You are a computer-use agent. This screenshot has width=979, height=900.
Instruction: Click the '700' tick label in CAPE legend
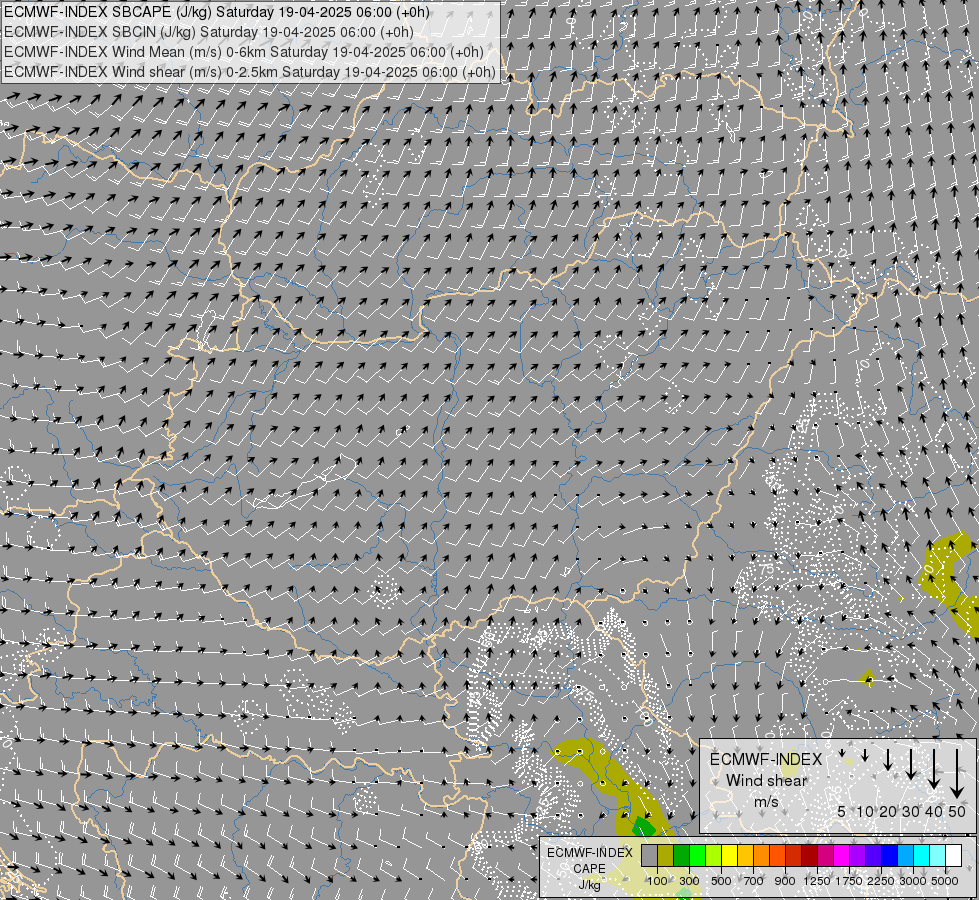pyautogui.click(x=754, y=881)
